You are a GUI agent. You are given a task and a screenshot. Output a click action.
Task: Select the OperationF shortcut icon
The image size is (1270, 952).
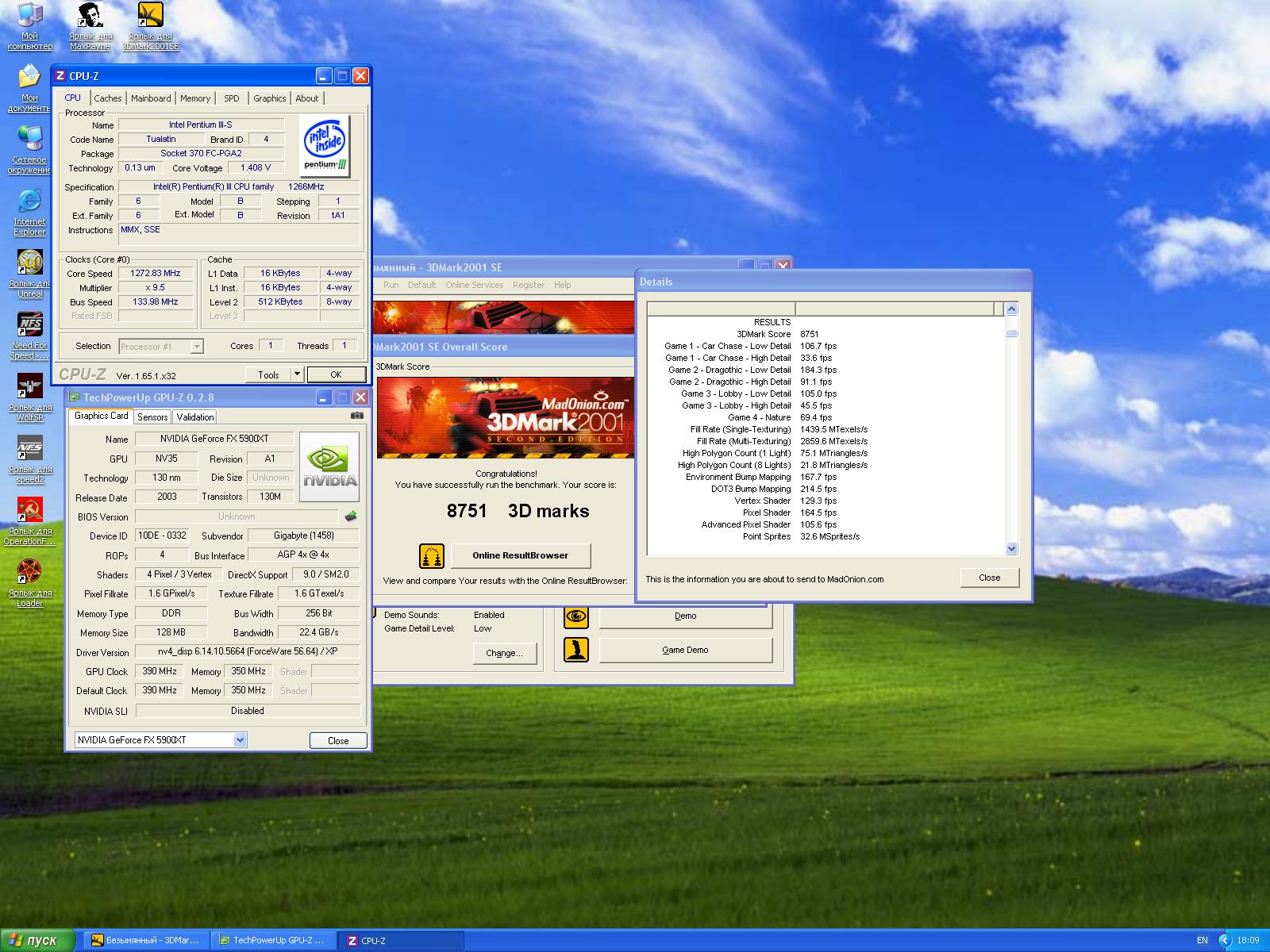(29, 521)
